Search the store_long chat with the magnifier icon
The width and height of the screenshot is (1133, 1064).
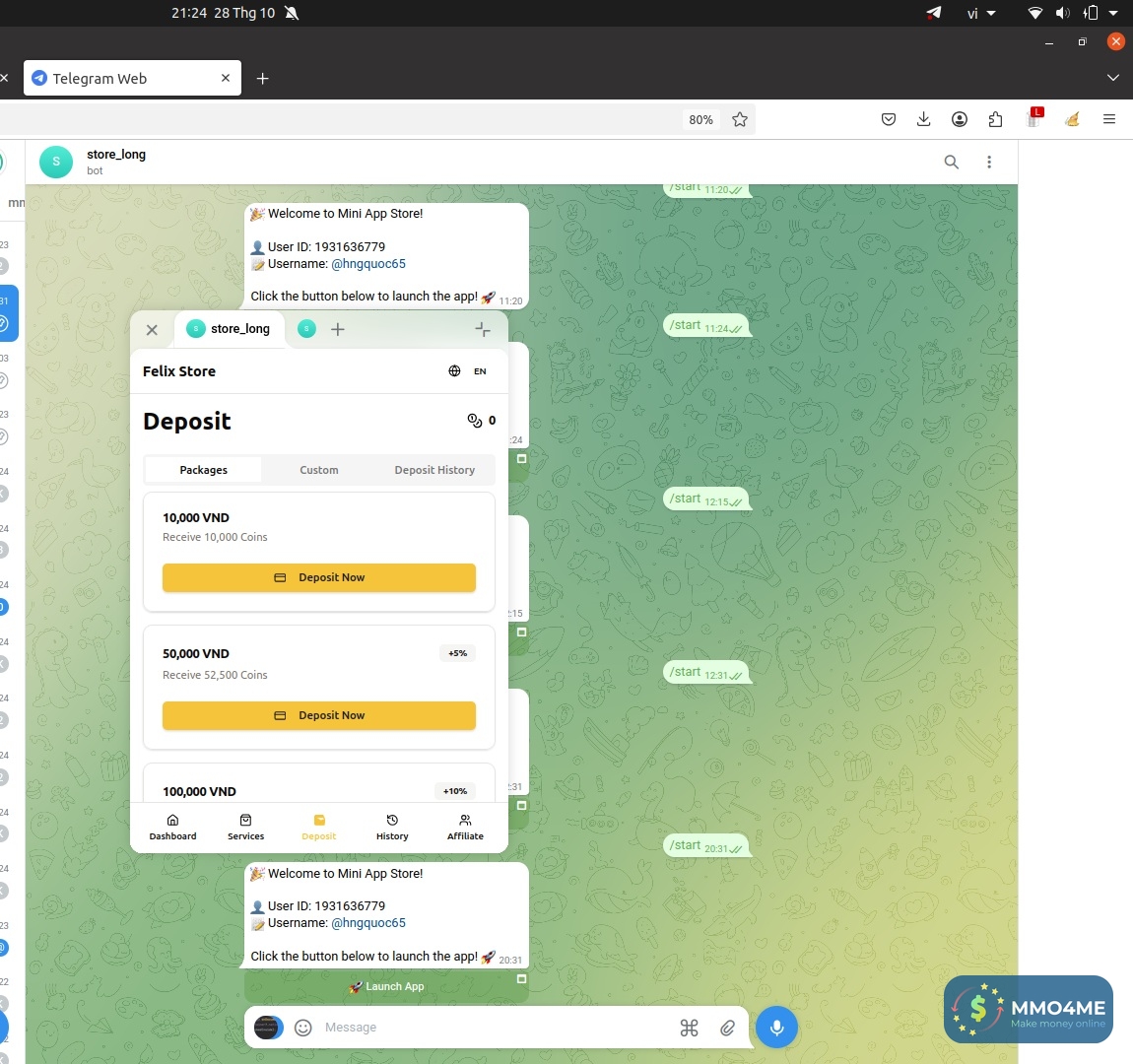tap(951, 162)
